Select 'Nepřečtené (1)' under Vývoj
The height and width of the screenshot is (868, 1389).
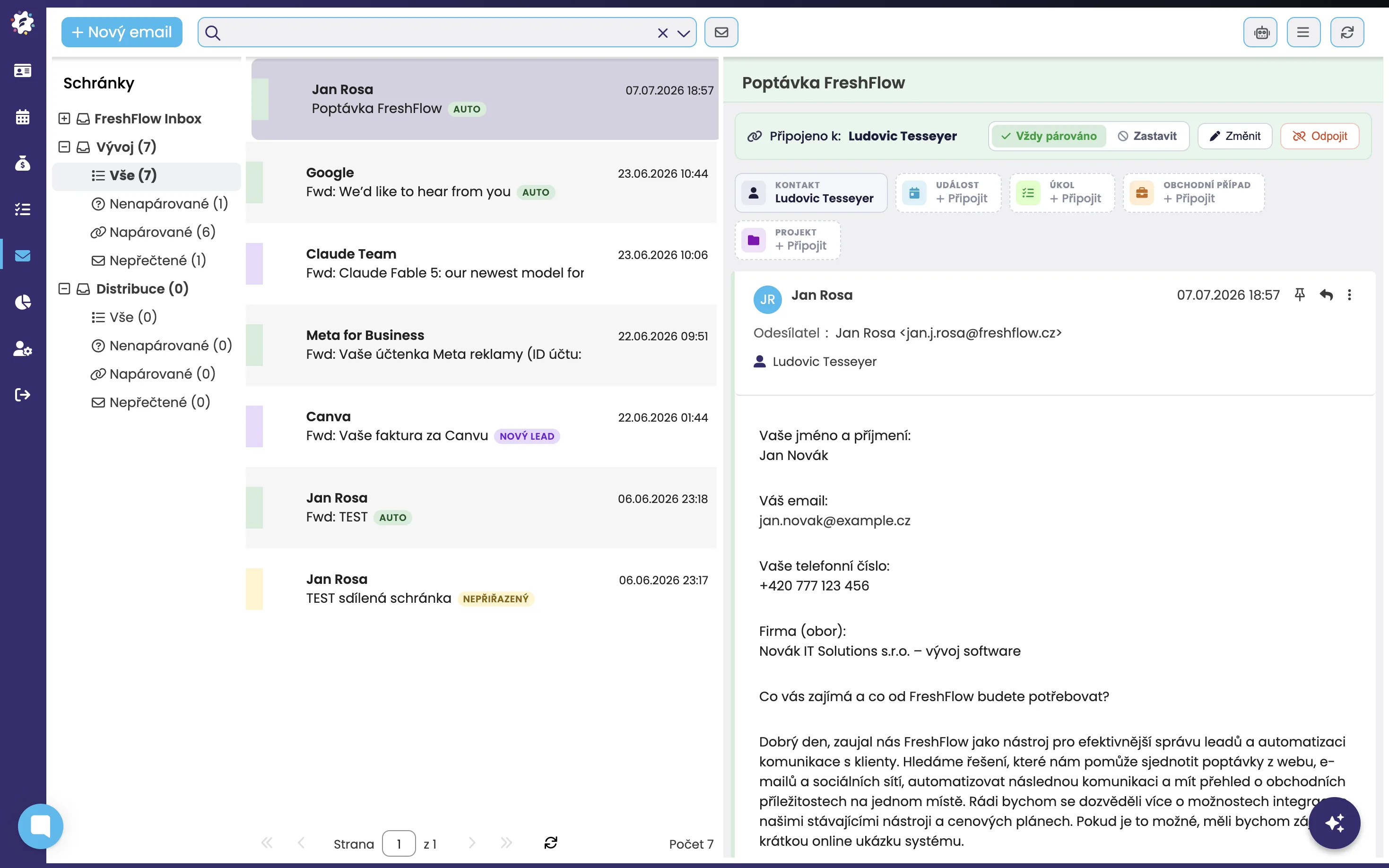148,260
